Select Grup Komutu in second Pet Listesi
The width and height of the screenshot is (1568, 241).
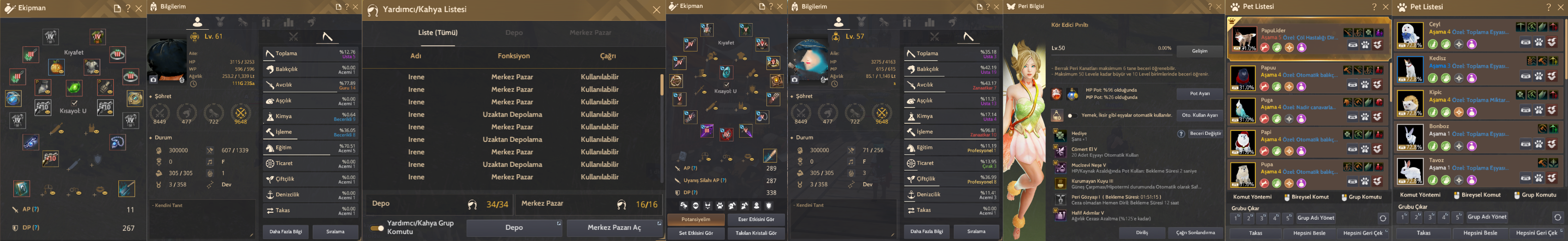pos(1537,195)
